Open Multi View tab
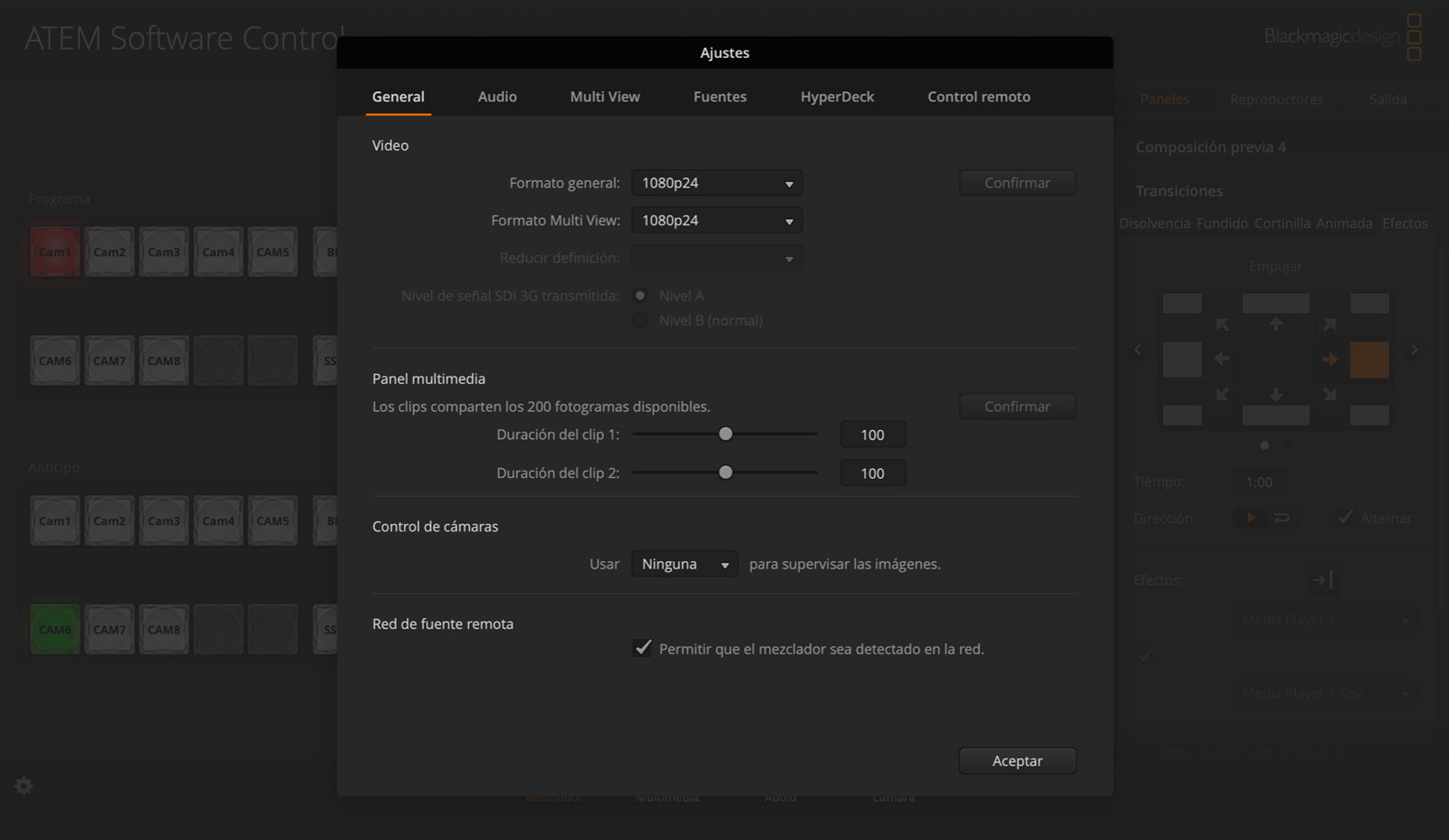 coord(605,97)
